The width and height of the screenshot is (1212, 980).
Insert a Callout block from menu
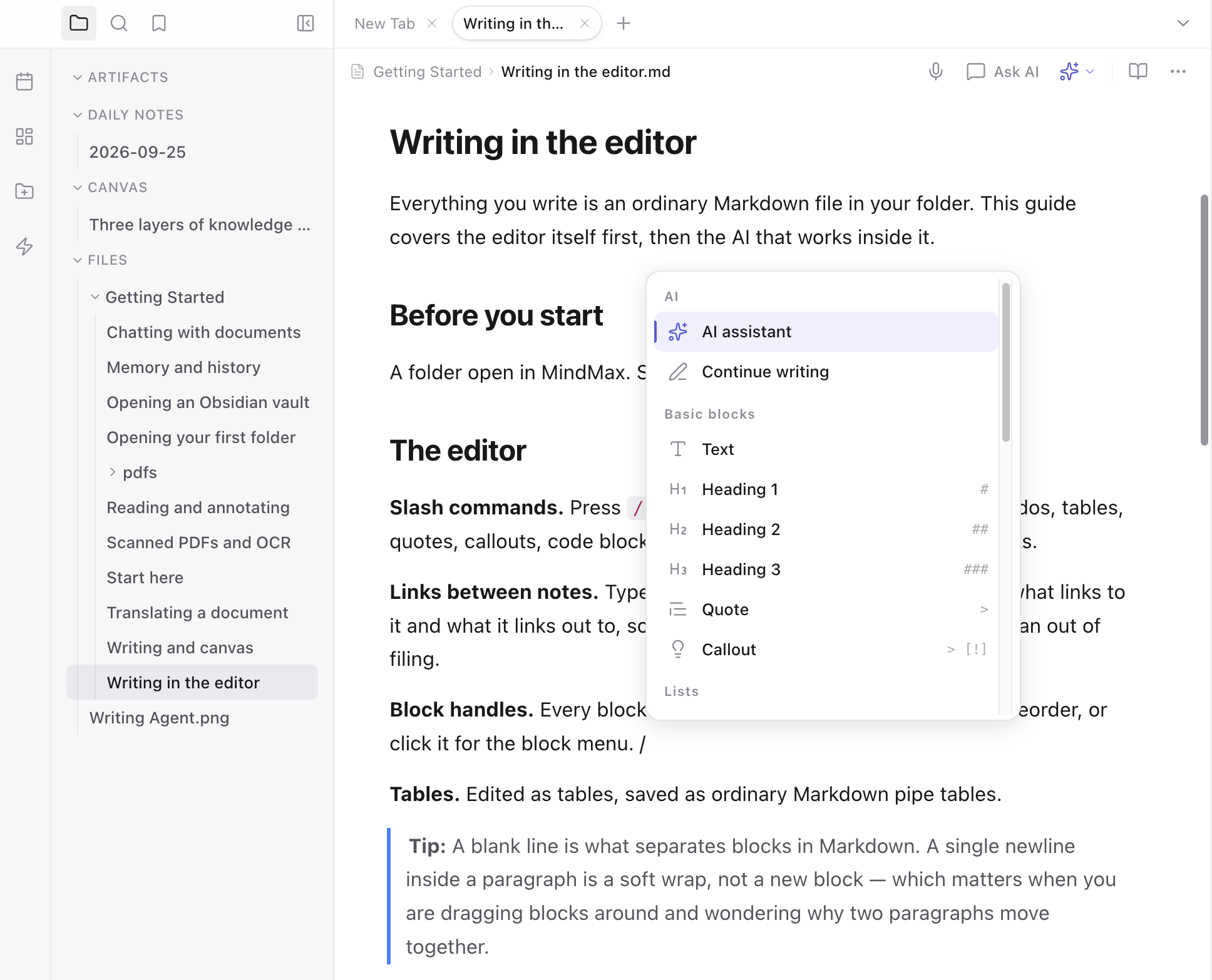pos(826,650)
